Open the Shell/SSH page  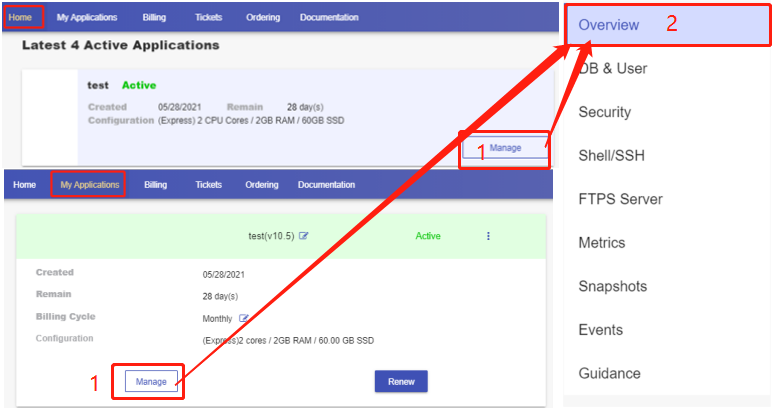(611, 156)
